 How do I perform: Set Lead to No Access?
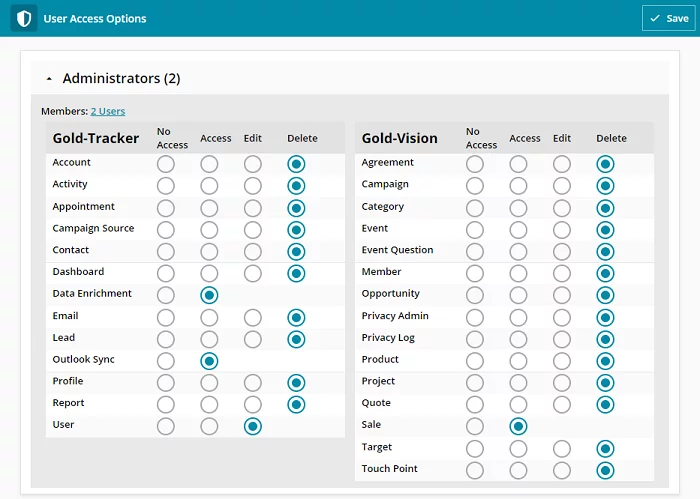point(166,339)
